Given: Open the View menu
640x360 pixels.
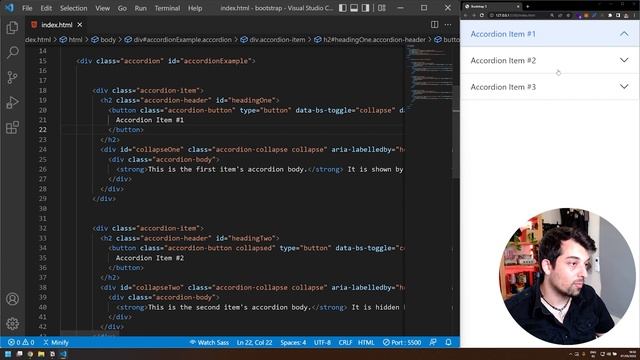Looking at the screenshot, I should click(x=102, y=8).
